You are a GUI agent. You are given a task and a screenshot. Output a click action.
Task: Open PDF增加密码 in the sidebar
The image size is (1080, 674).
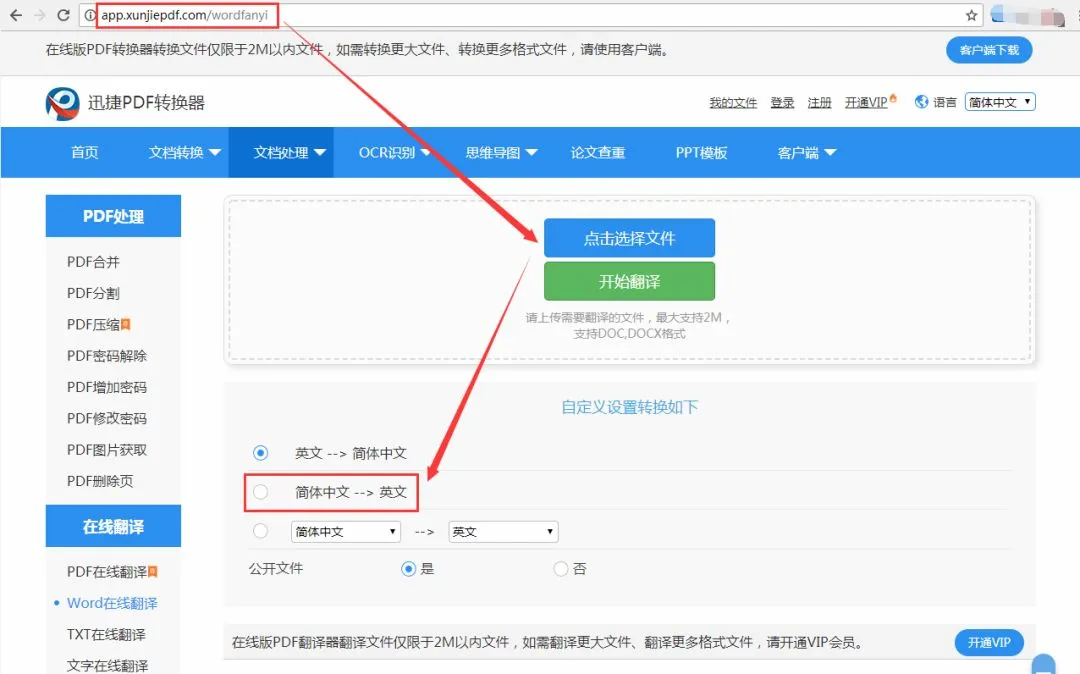click(107, 387)
